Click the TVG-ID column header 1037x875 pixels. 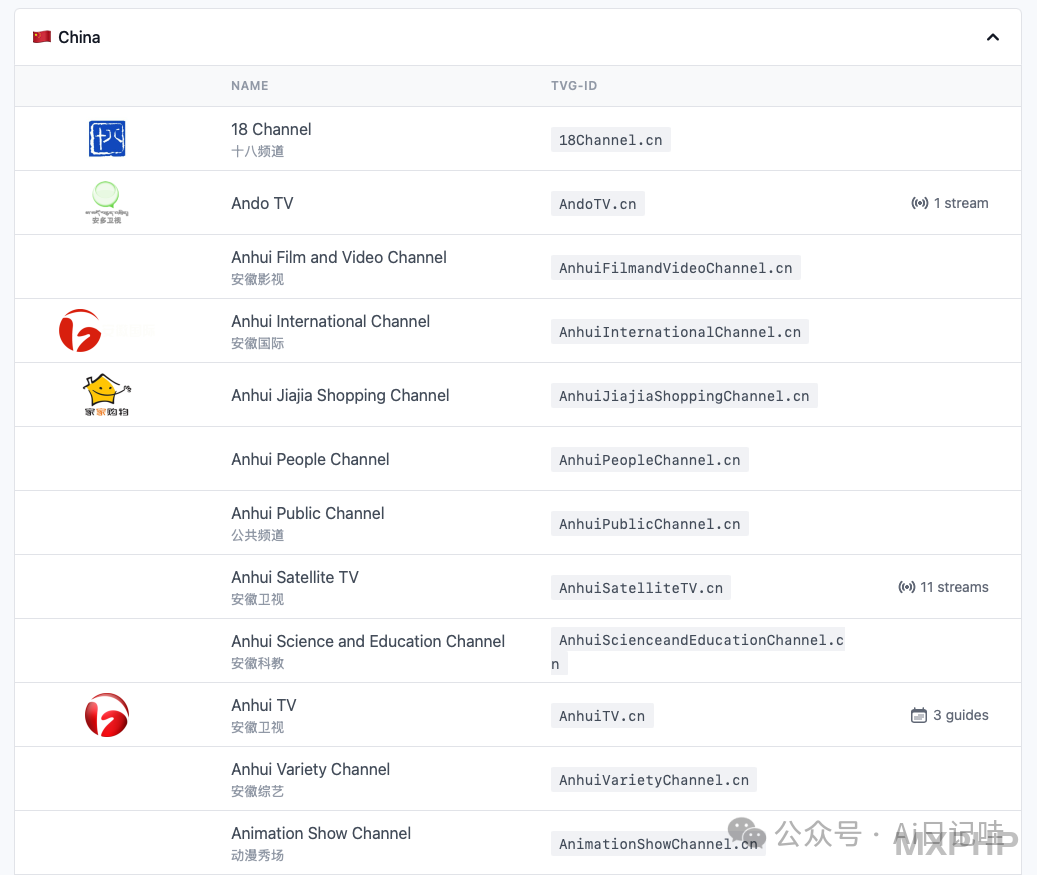coord(573,85)
